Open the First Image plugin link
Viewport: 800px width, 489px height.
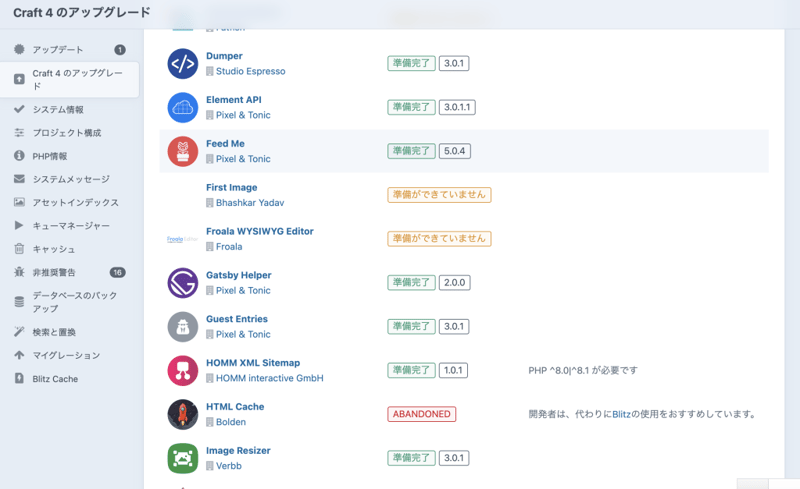(x=231, y=188)
